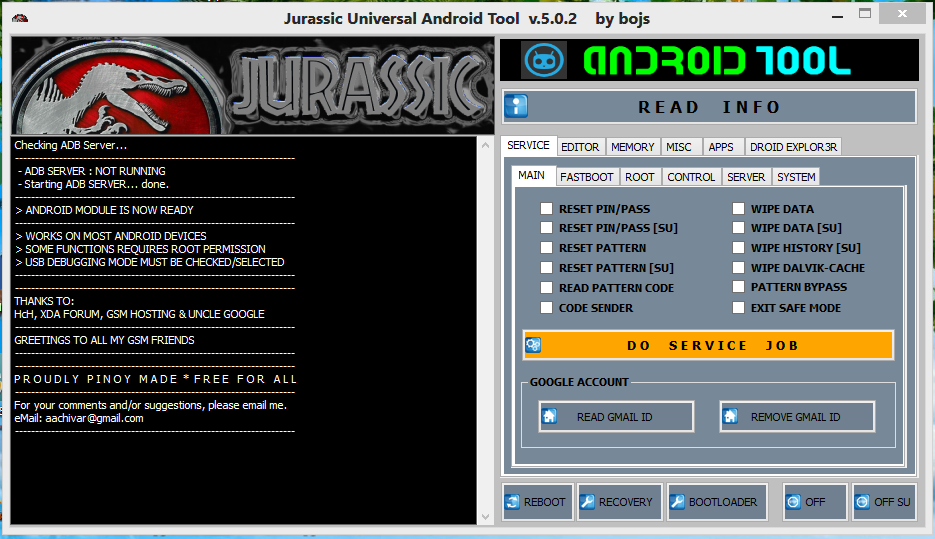Image resolution: width=935 pixels, height=539 pixels.
Task: Click READ GMAIL ID button
Action: pos(616,416)
